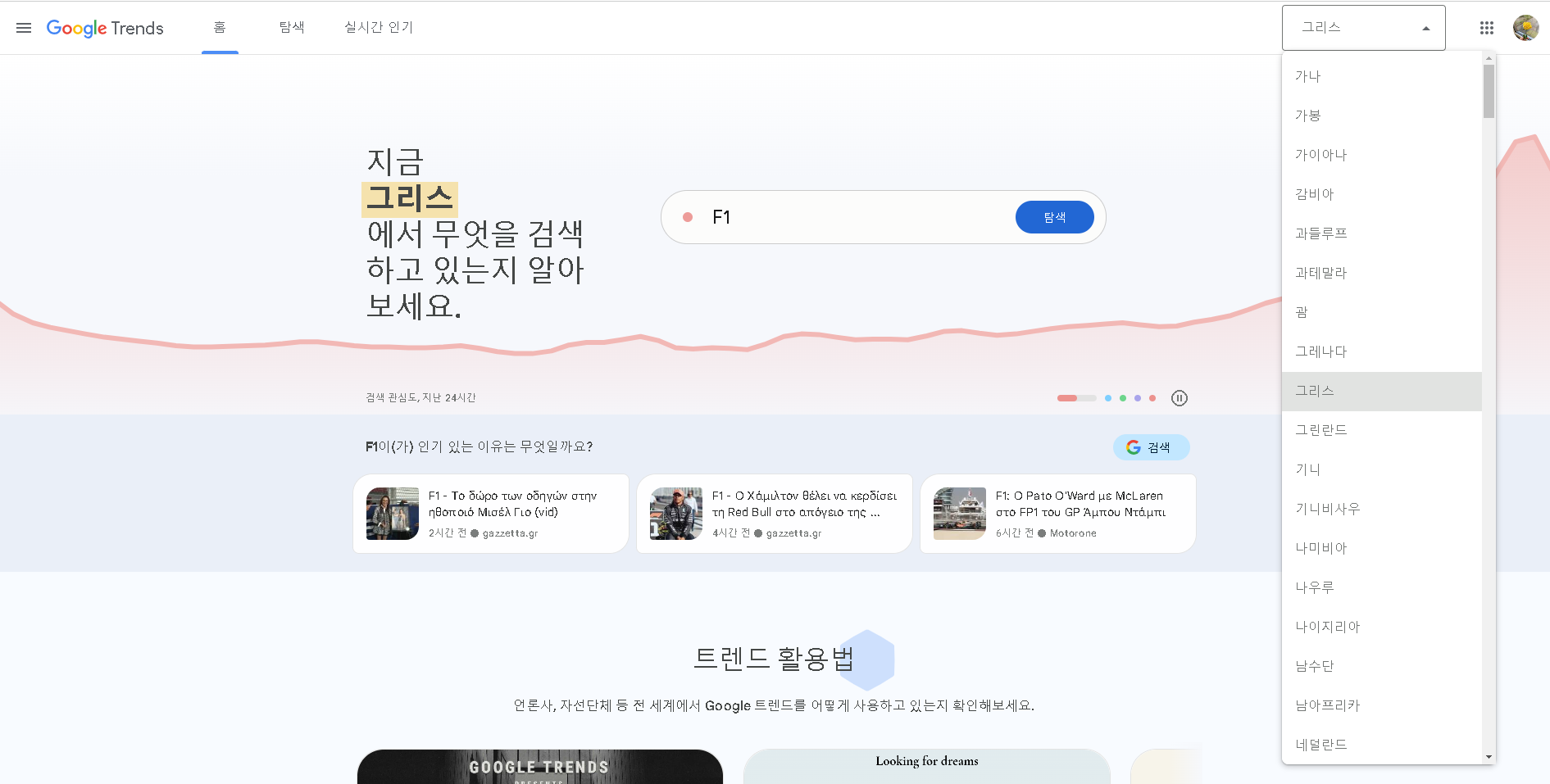Click the blue 탐색 search button
The image size is (1550, 784).
click(1054, 217)
